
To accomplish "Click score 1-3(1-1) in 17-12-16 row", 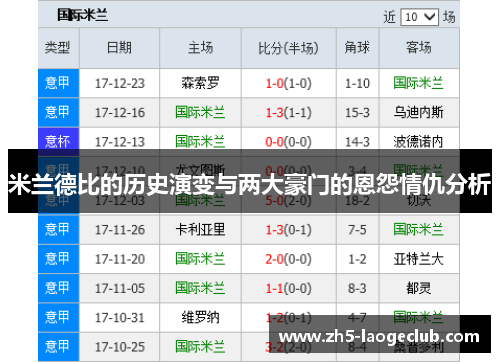I will pyautogui.click(x=289, y=113).
